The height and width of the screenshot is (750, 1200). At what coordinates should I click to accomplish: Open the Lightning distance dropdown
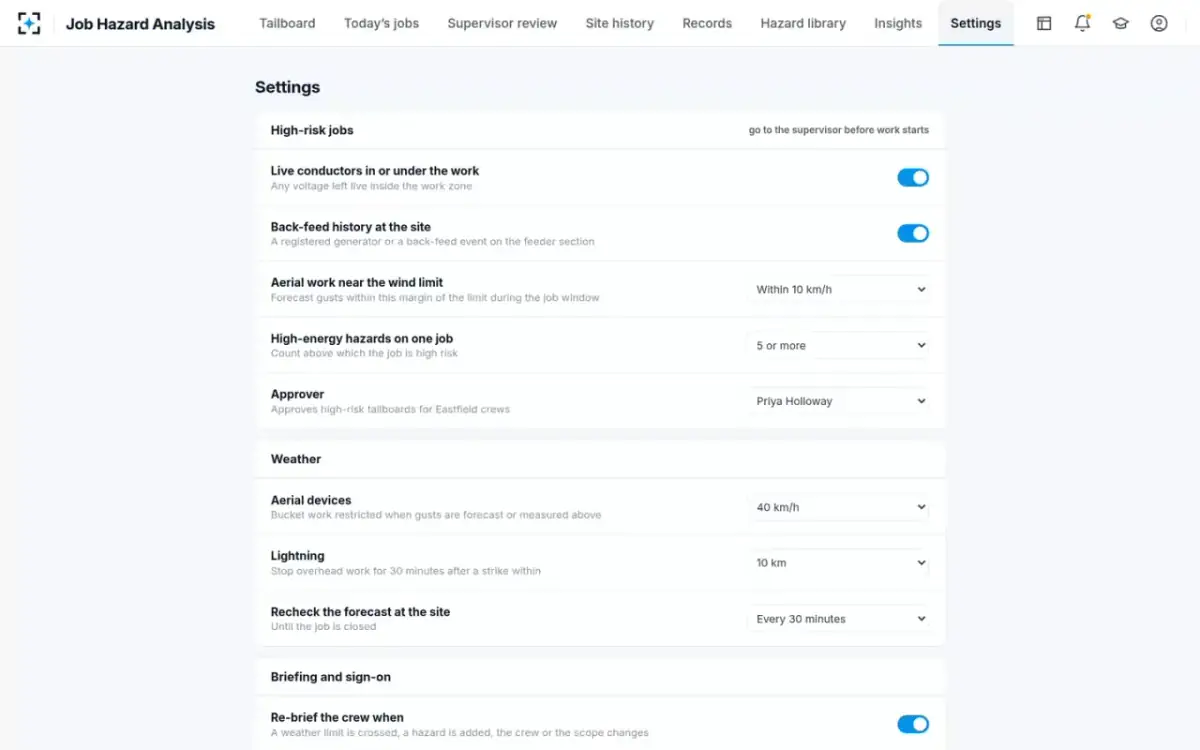tap(838, 563)
